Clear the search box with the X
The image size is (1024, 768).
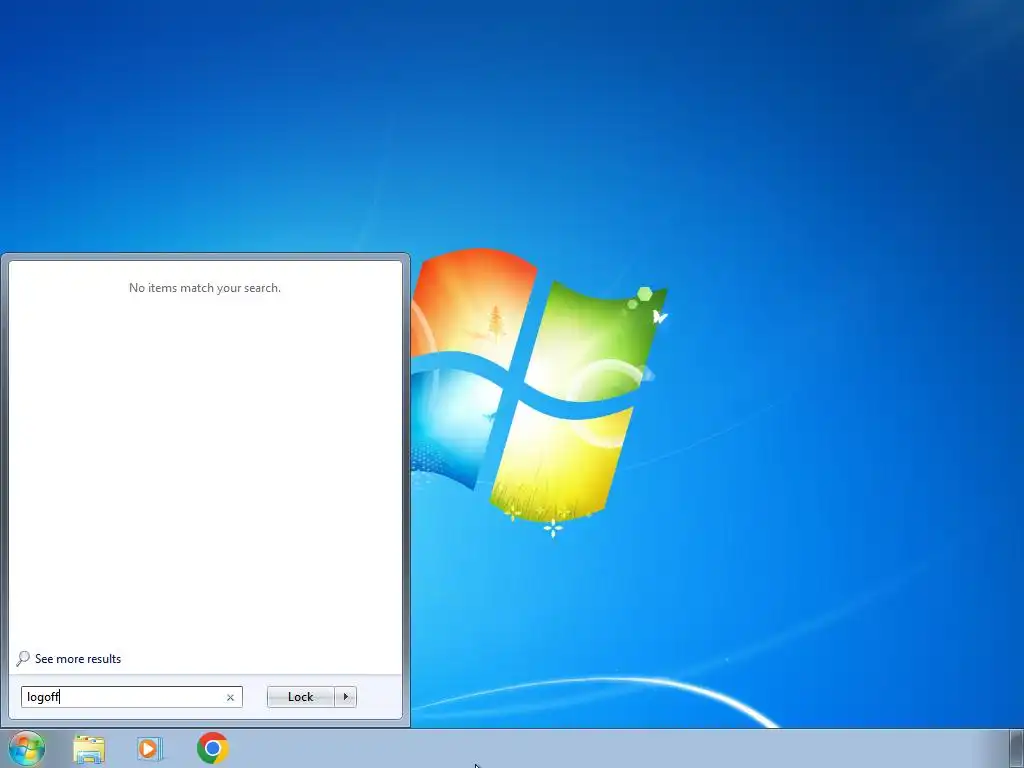point(230,697)
